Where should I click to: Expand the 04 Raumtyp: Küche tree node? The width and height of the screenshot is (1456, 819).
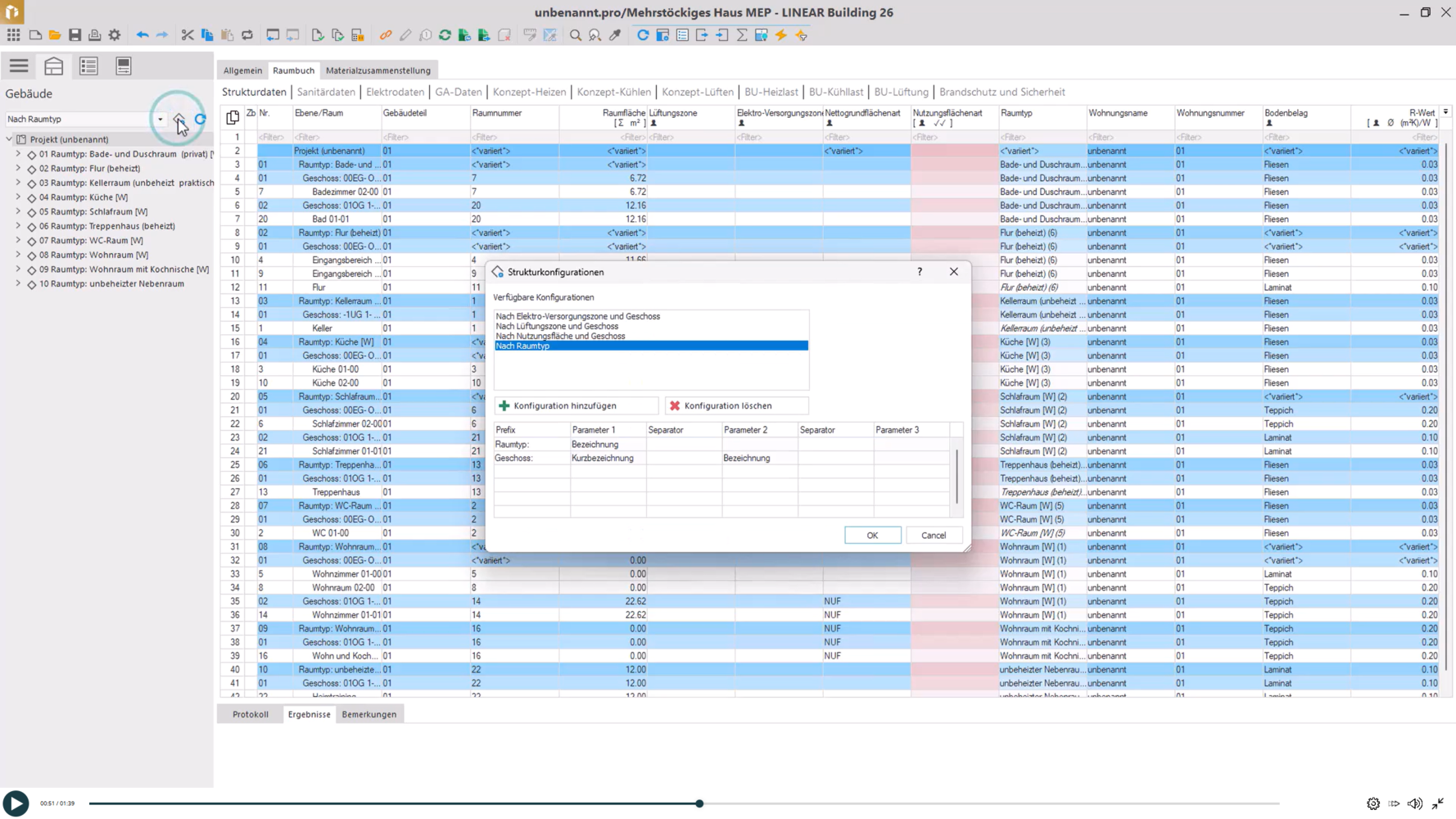pyautogui.click(x=18, y=197)
